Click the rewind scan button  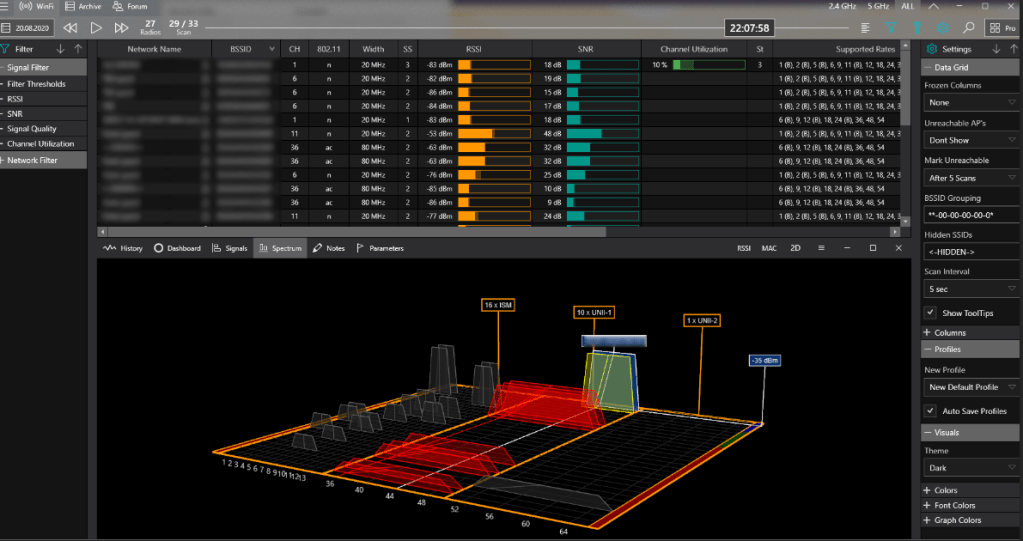click(x=70, y=28)
